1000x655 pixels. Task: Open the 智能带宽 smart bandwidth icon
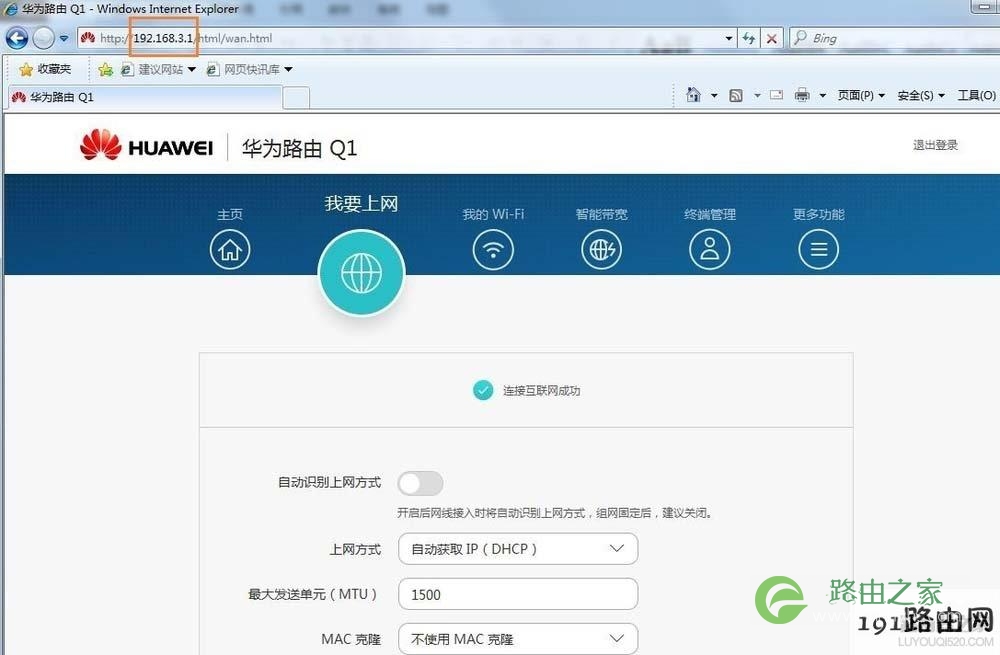tap(601, 249)
